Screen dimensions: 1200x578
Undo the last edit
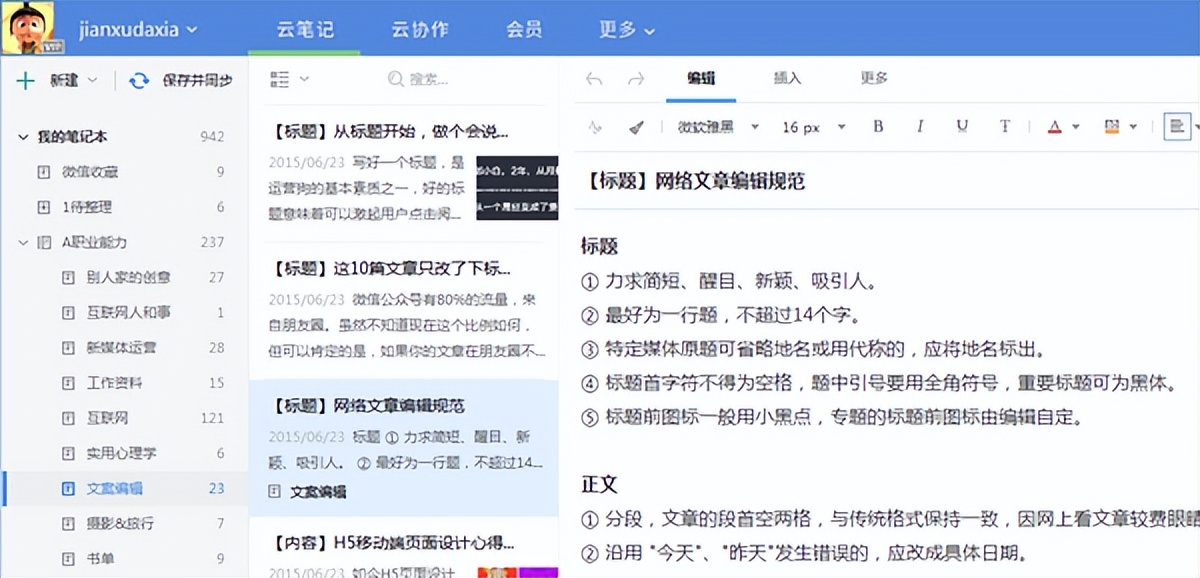pos(593,77)
